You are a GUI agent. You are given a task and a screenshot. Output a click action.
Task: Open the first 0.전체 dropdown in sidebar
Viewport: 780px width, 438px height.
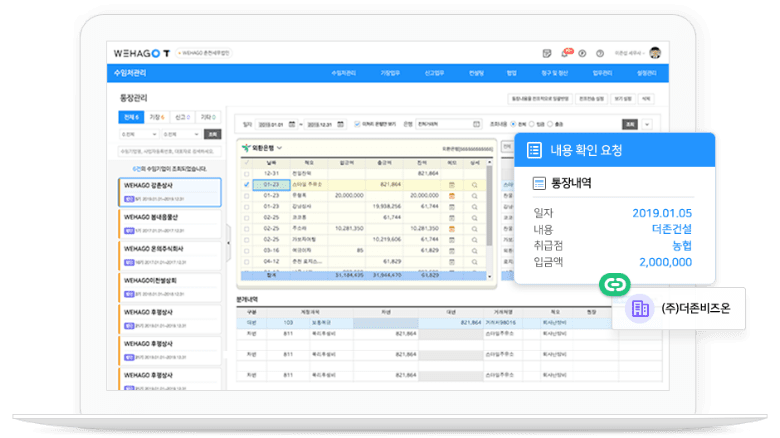click(139, 134)
